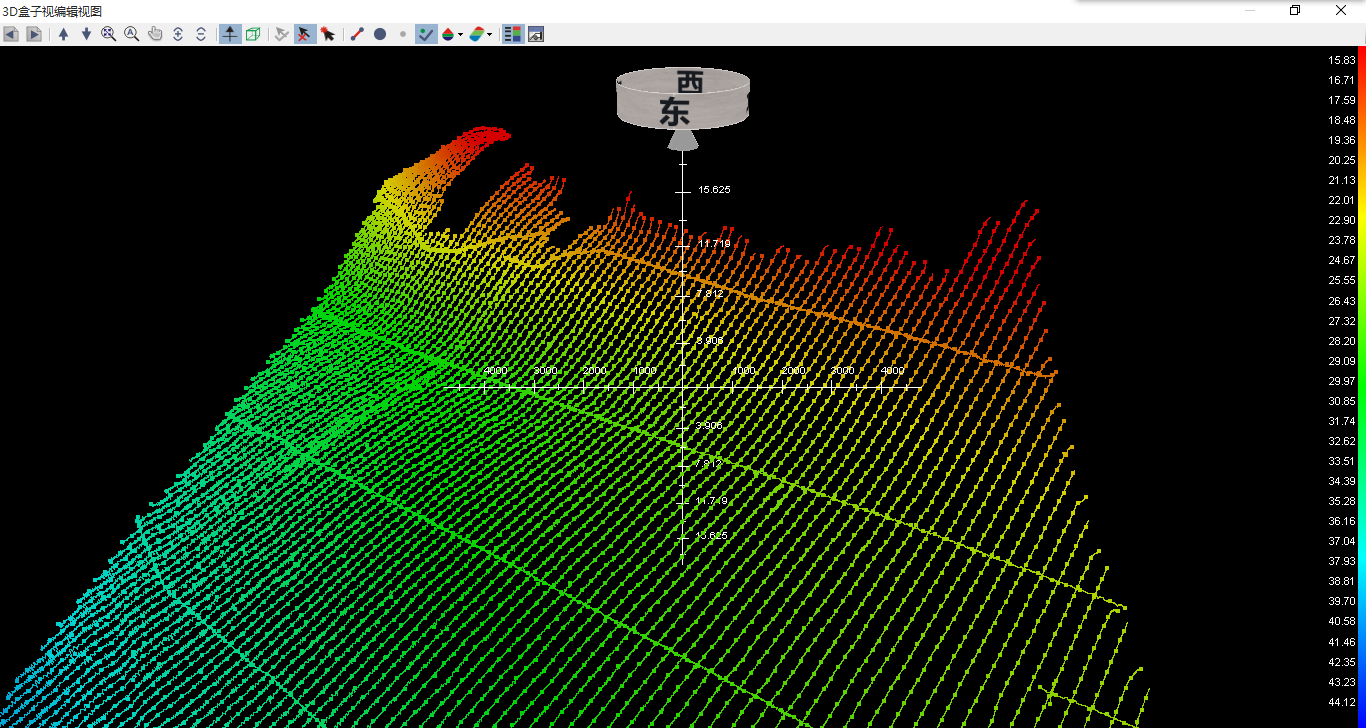This screenshot has height=728, width=1366.
Task: Click the blue up arrow icon
Action: tap(64, 34)
